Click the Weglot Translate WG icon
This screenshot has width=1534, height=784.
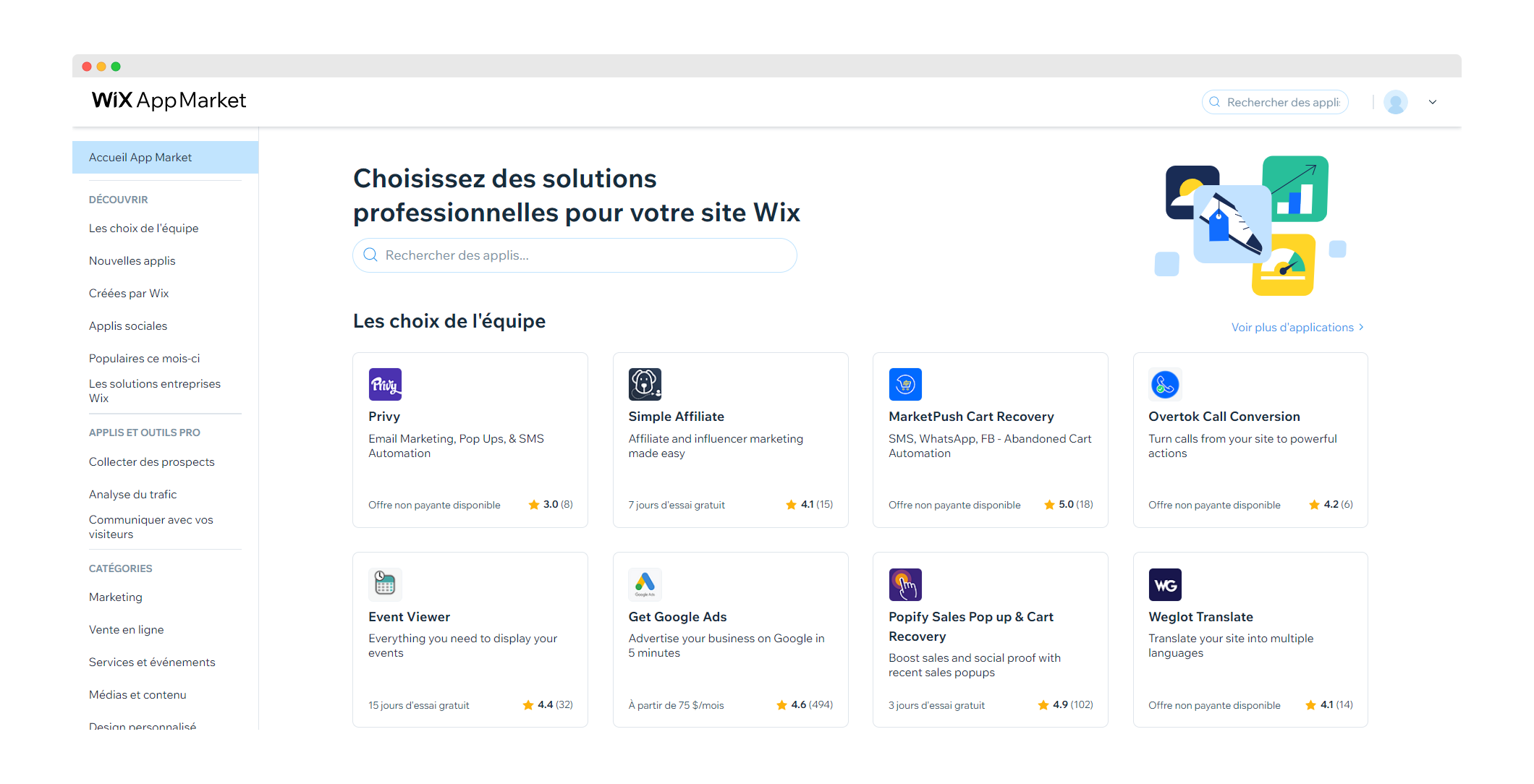click(x=1165, y=584)
